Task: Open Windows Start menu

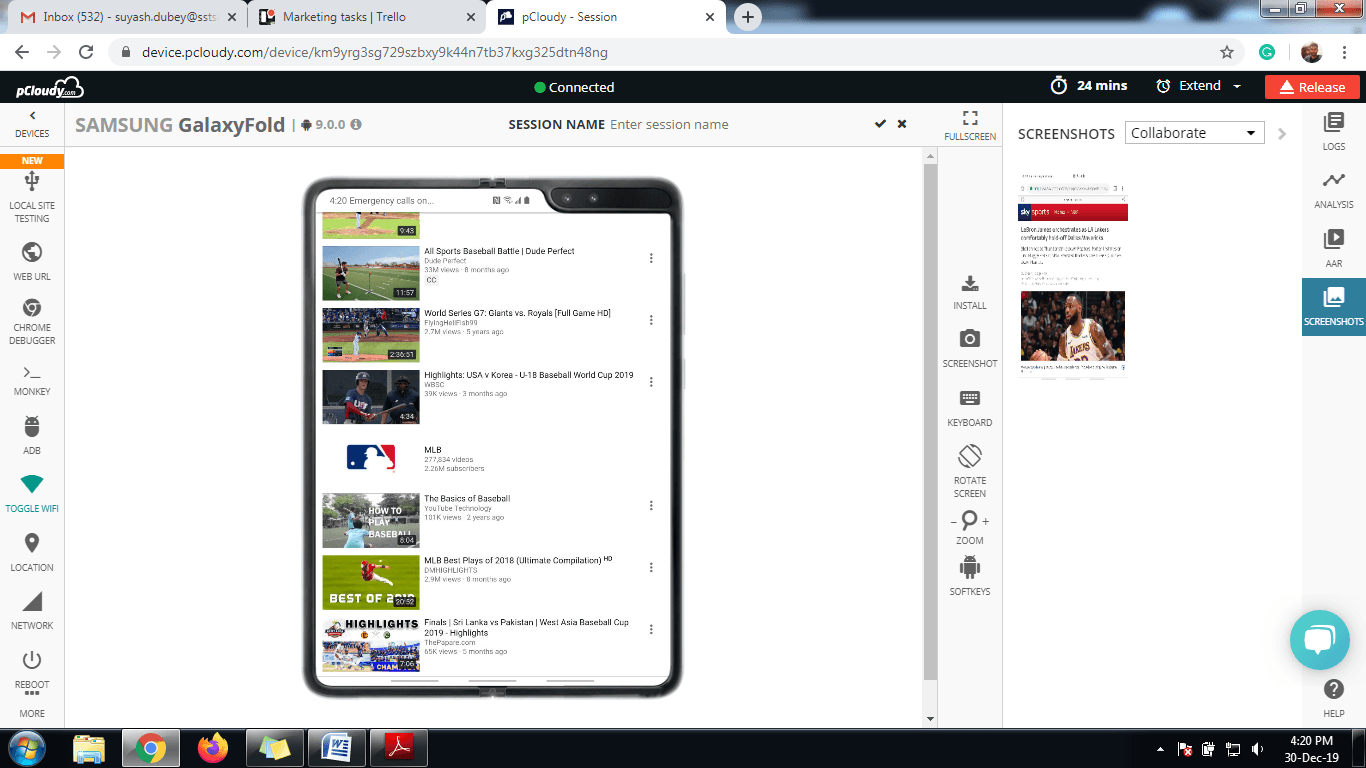Action: 28,748
